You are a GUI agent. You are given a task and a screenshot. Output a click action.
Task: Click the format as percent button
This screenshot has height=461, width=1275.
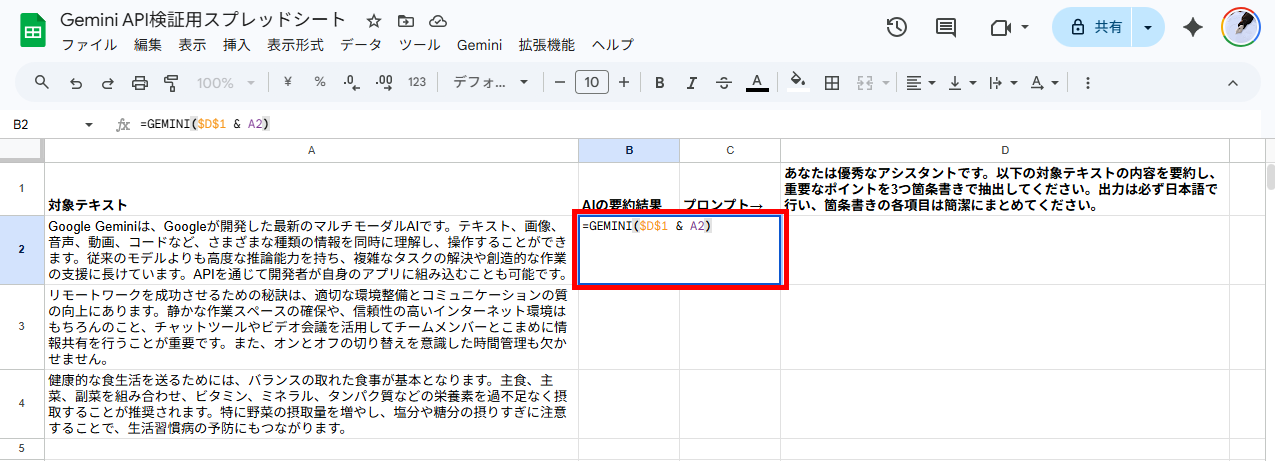tap(320, 83)
